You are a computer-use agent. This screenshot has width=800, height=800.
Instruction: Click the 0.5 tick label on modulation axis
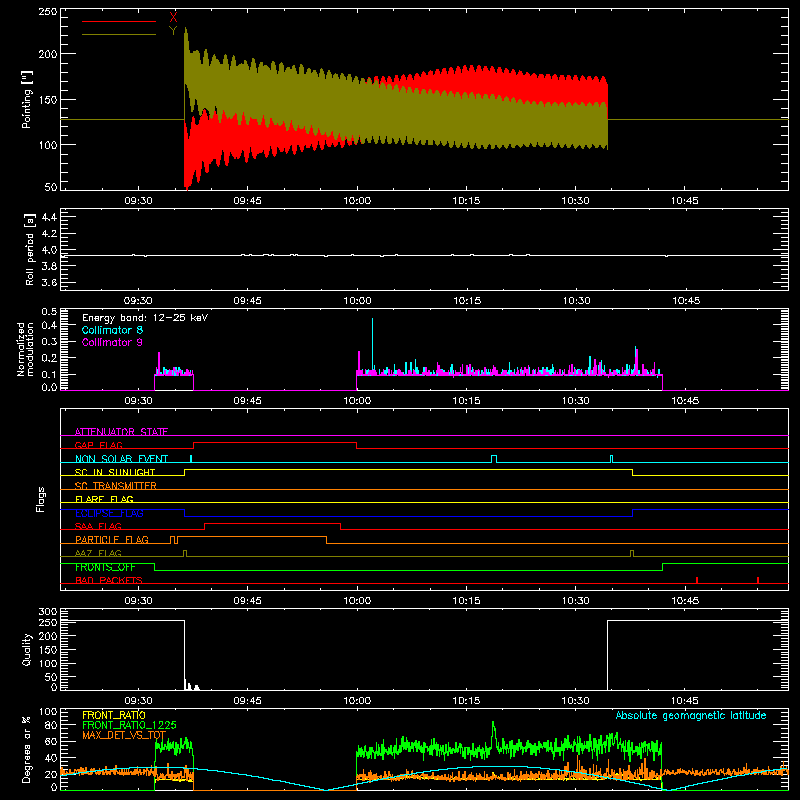point(49,311)
